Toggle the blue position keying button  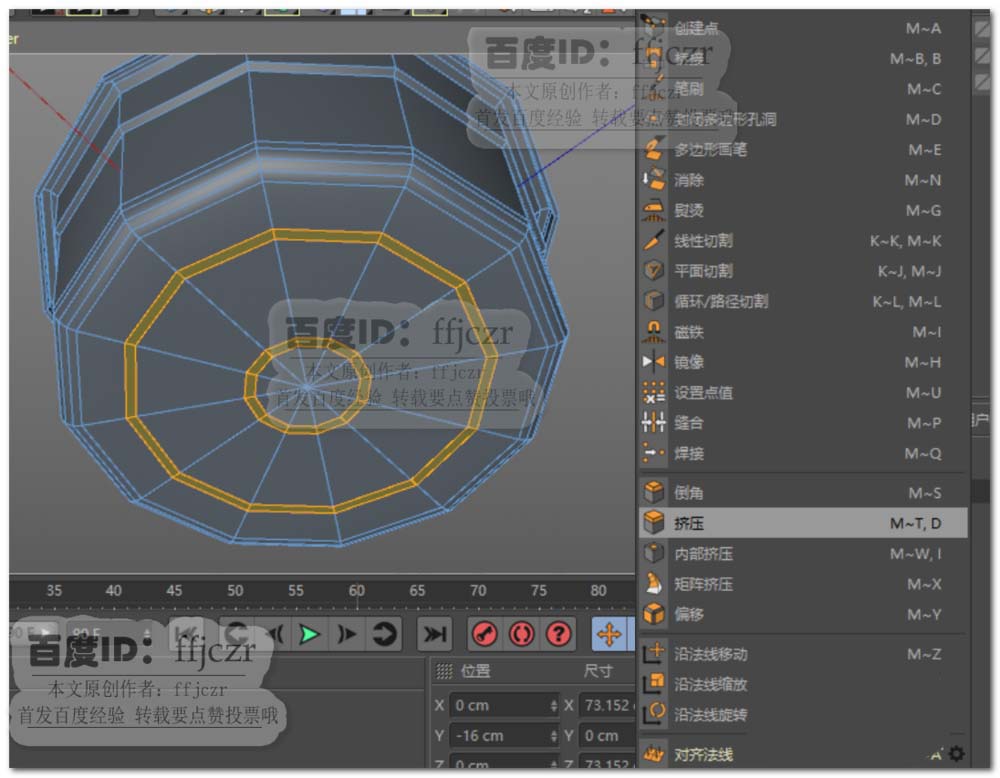tap(610, 635)
